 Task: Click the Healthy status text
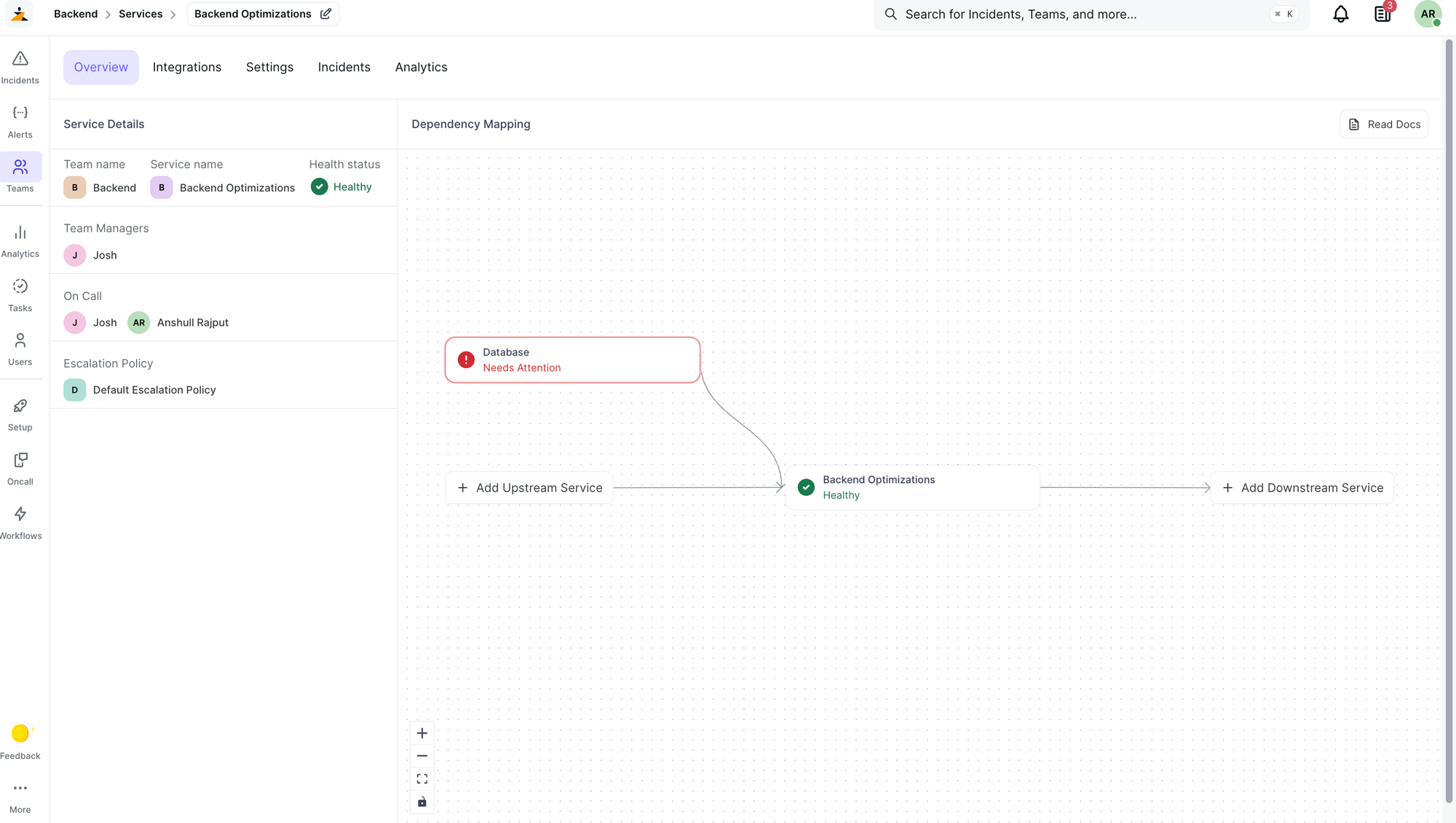point(352,187)
